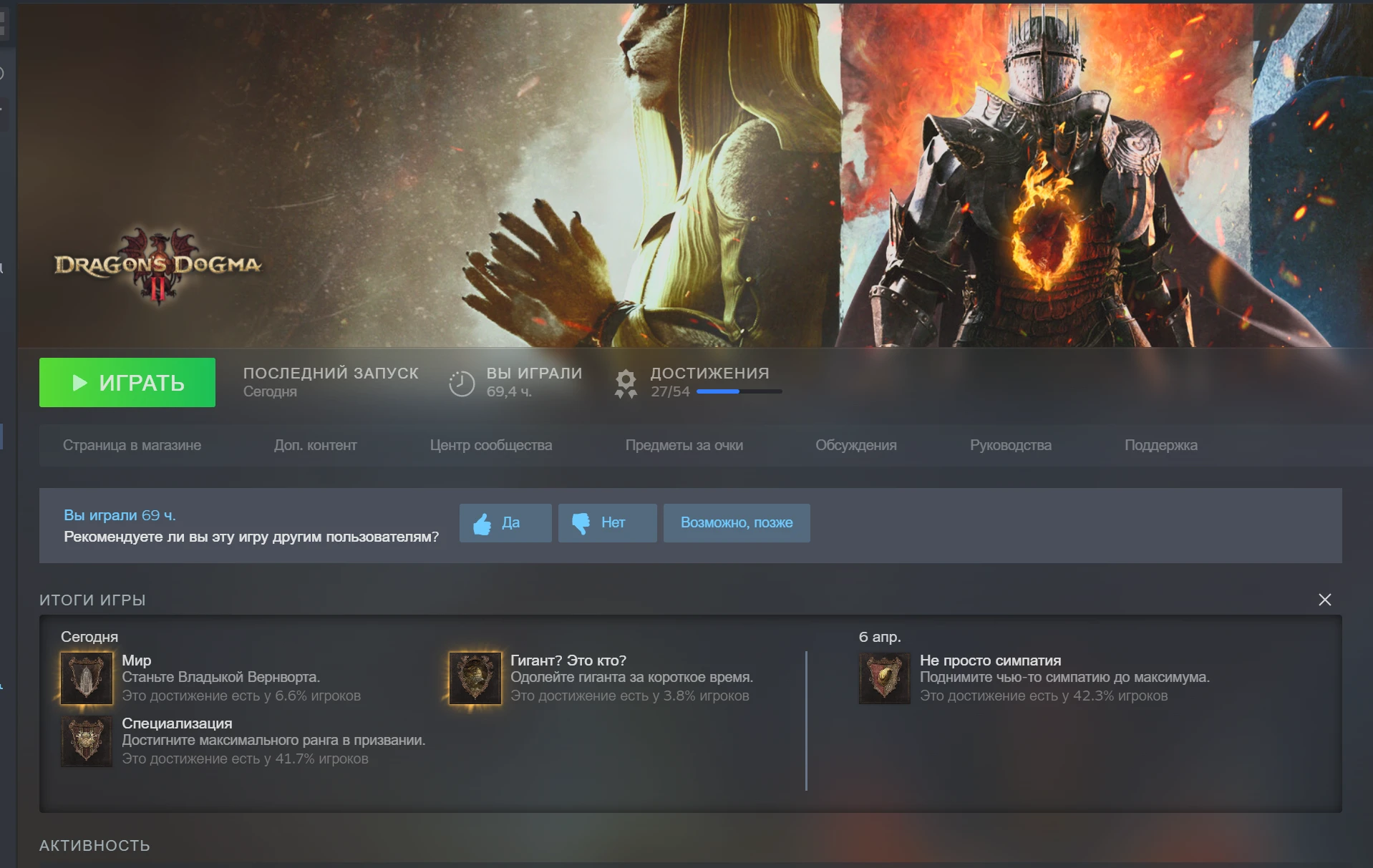
Task: Go to Центр сообщества
Action: tap(491, 445)
